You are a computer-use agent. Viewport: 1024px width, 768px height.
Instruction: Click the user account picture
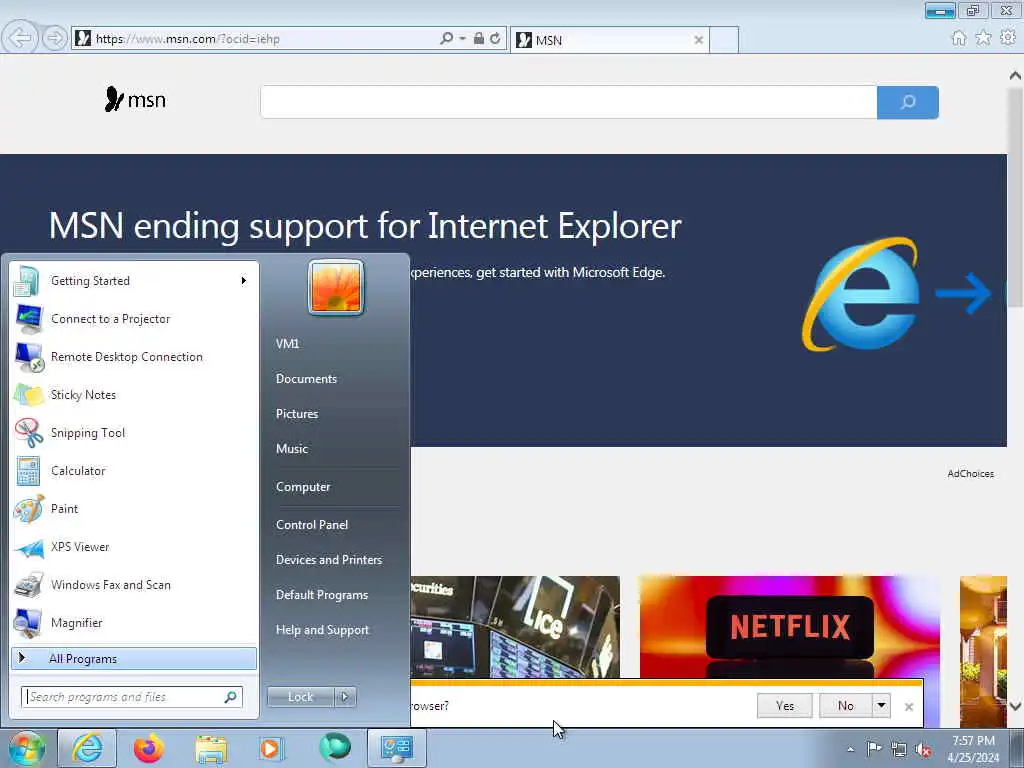[x=336, y=287]
